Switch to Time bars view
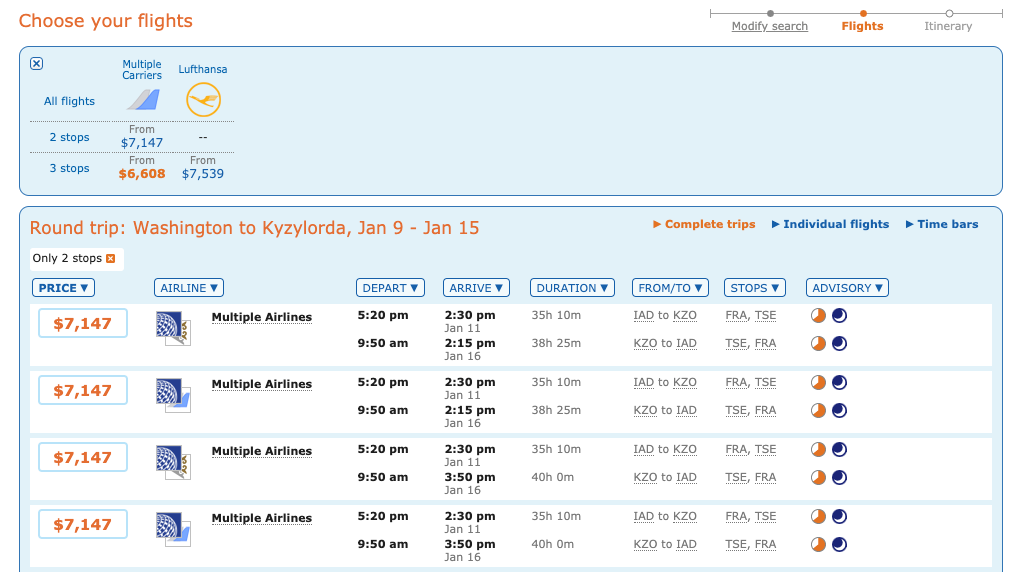1012x572 pixels. click(942, 224)
